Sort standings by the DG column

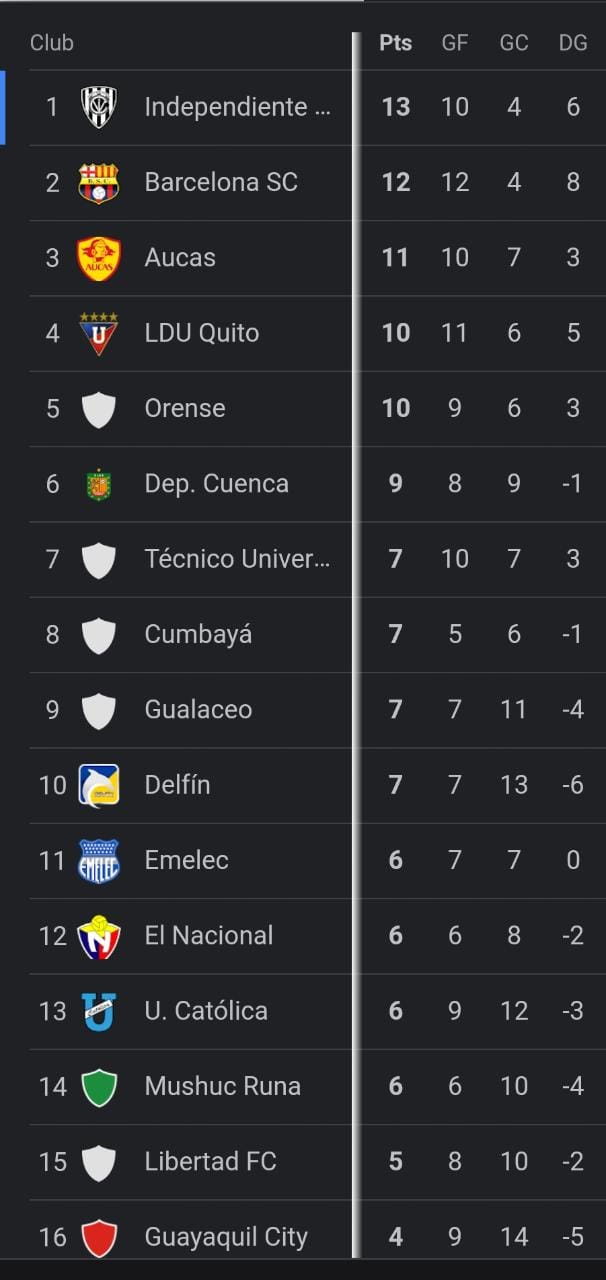coord(573,42)
